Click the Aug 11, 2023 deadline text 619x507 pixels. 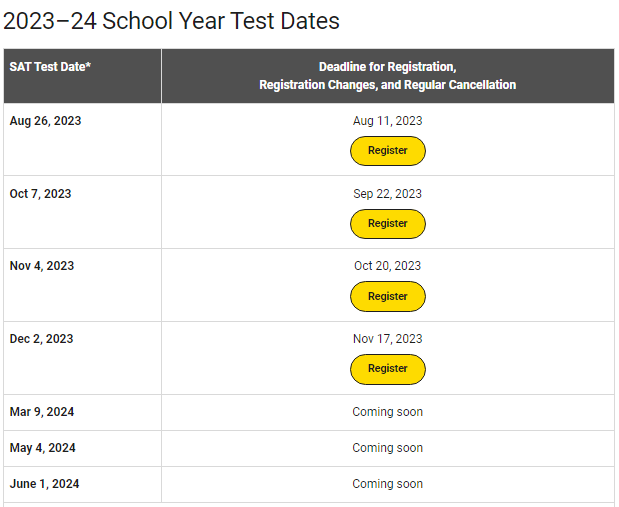click(388, 121)
